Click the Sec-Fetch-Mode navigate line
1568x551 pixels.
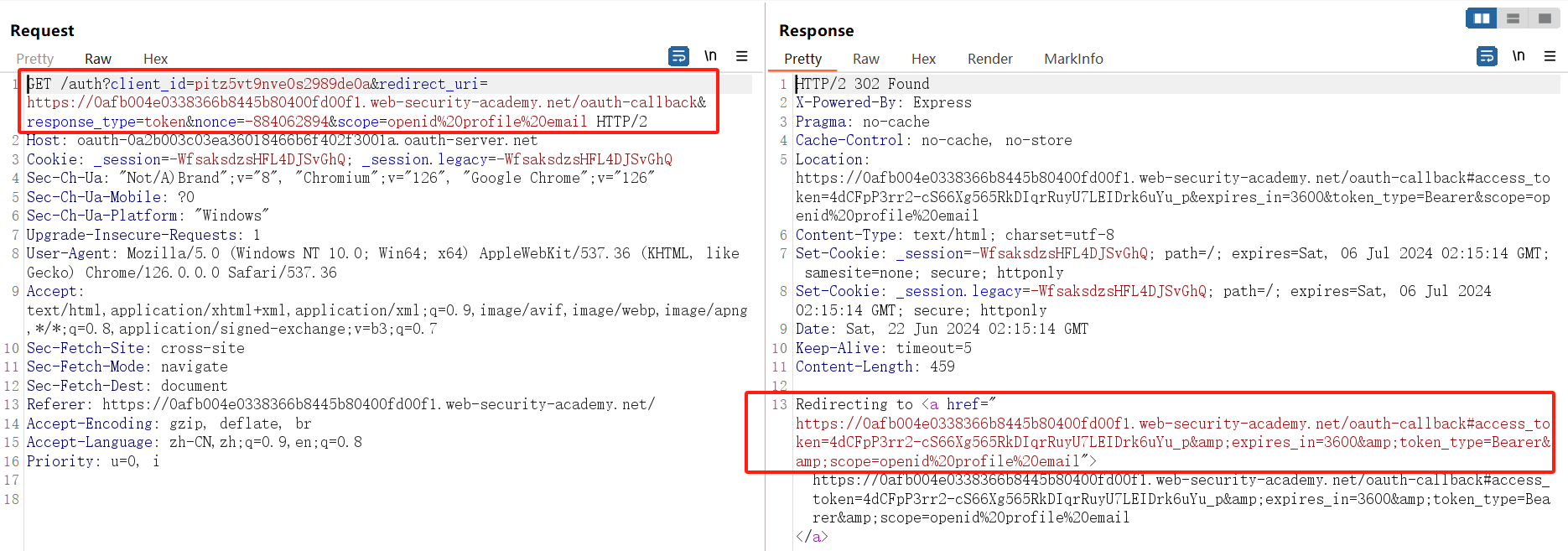tap(127, 366)
